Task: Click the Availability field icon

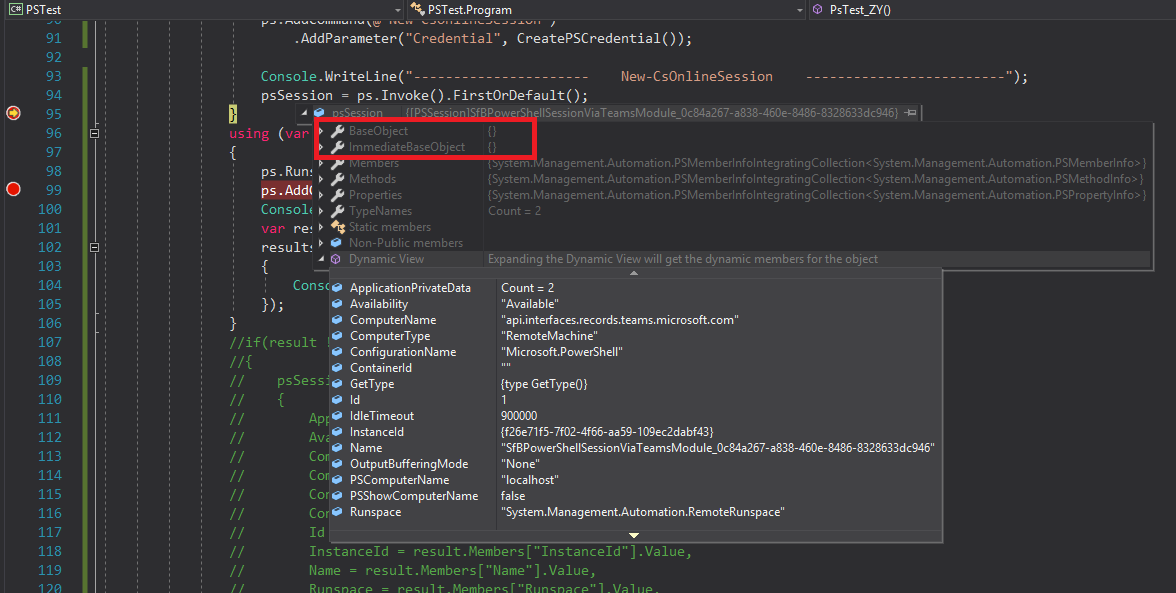Action: 338,304
